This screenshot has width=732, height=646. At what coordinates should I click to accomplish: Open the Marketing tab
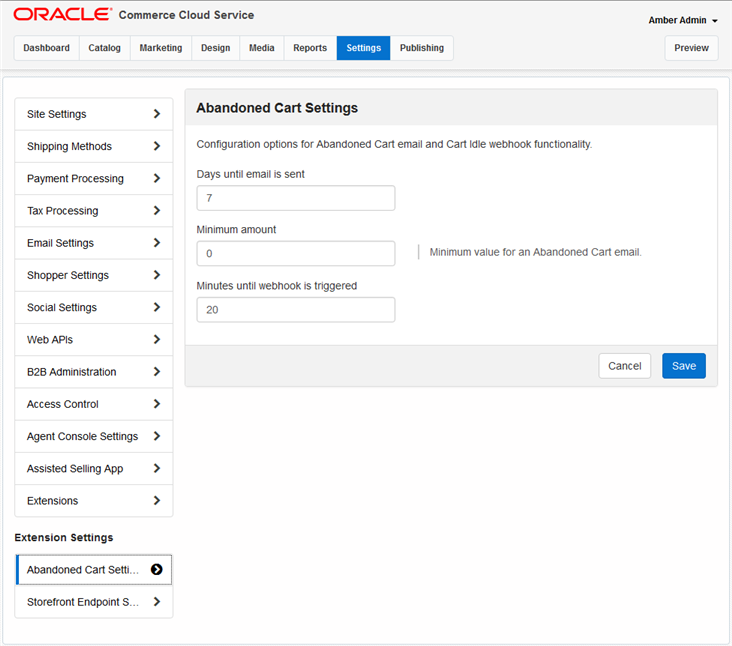161,48
